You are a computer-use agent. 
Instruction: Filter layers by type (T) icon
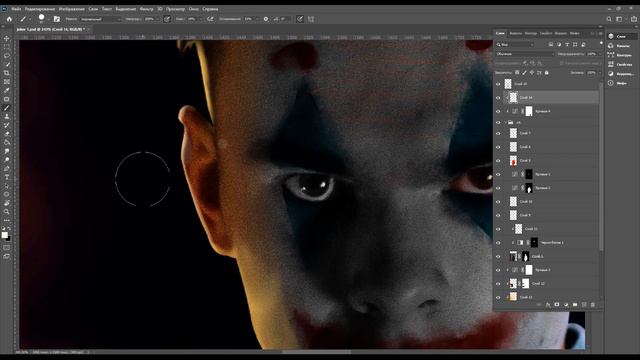(x=567, y=44)
